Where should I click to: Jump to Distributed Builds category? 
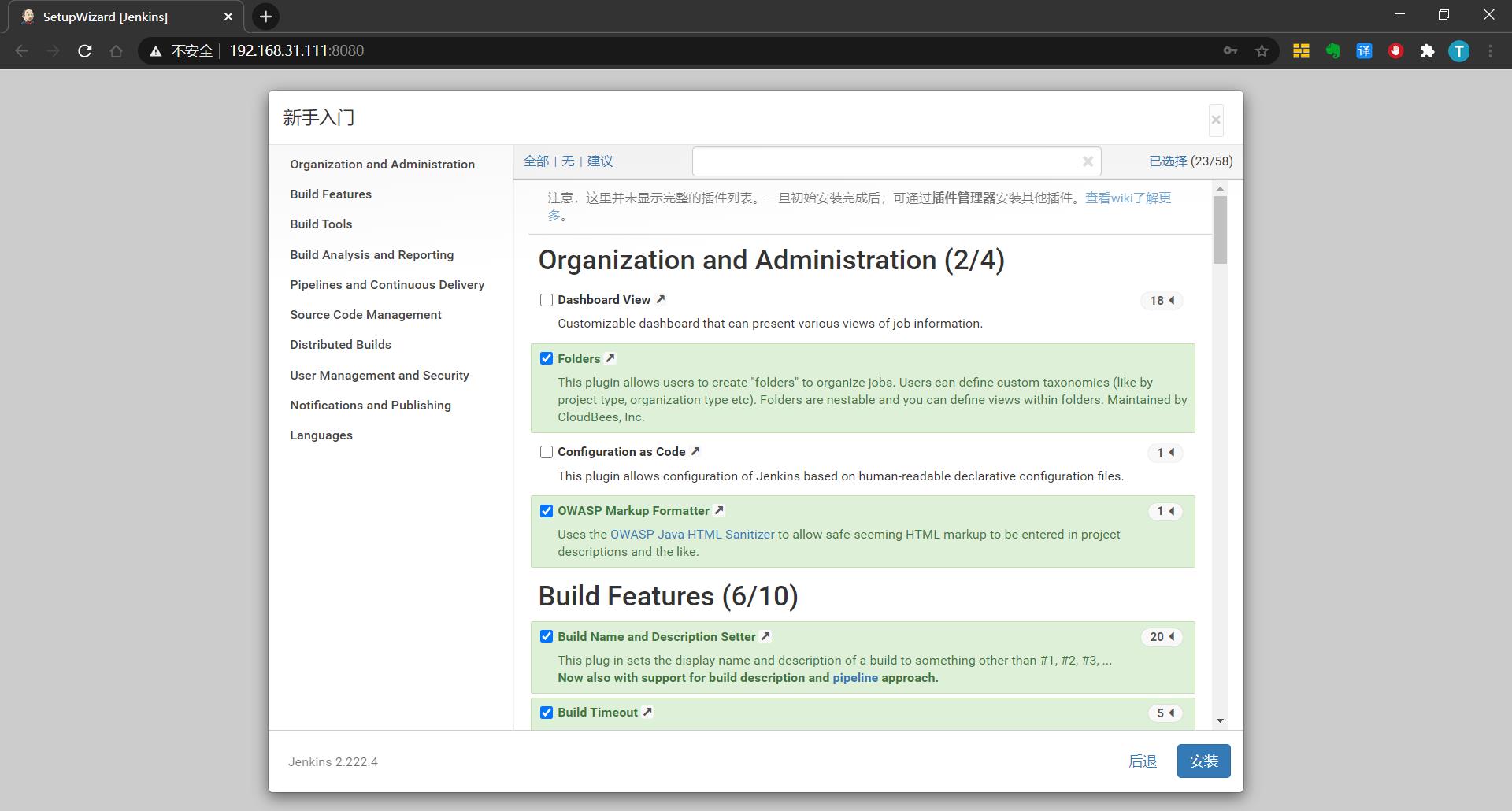coord(340,344)
